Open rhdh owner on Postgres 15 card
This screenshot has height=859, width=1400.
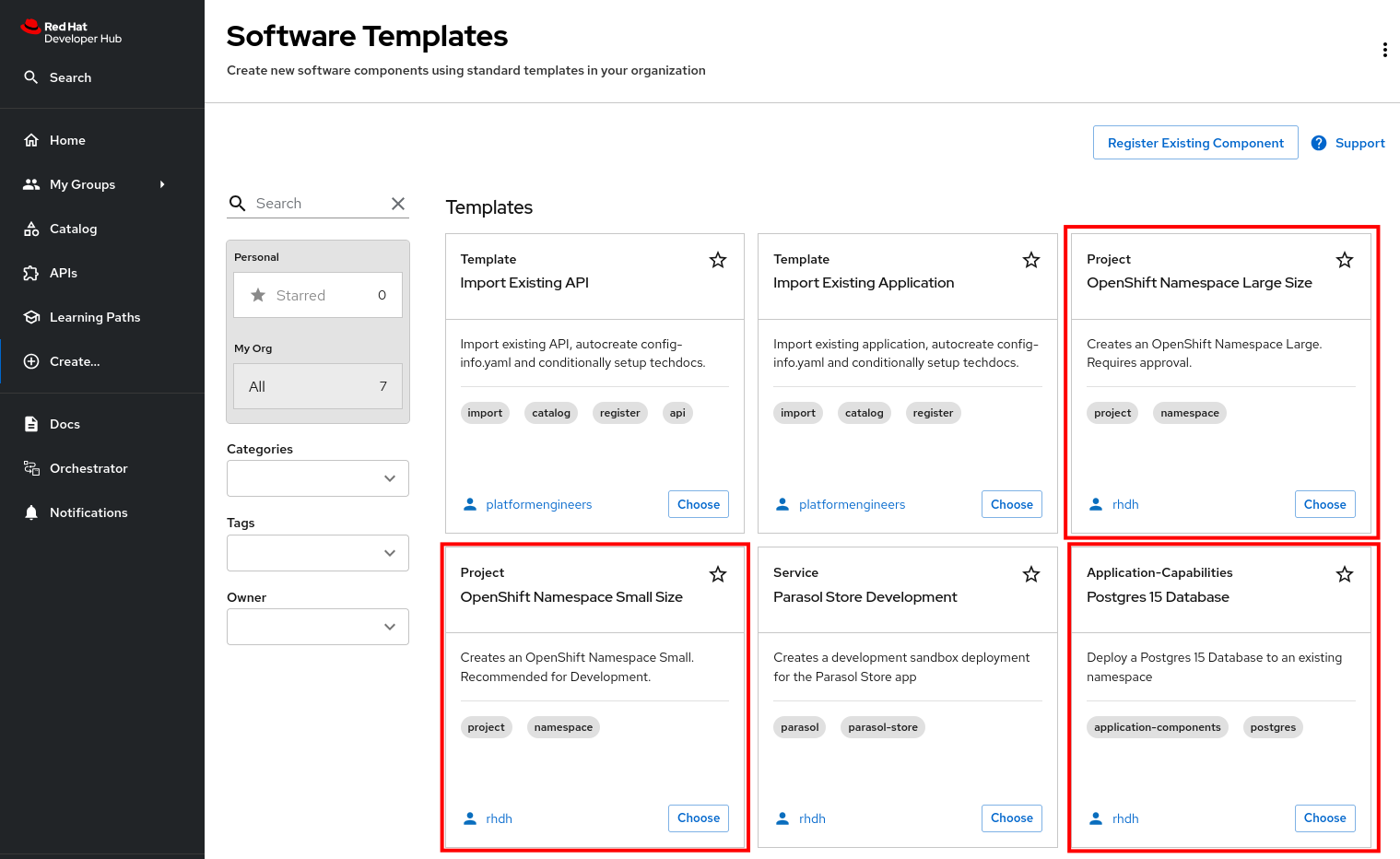tap(1125, 818)
